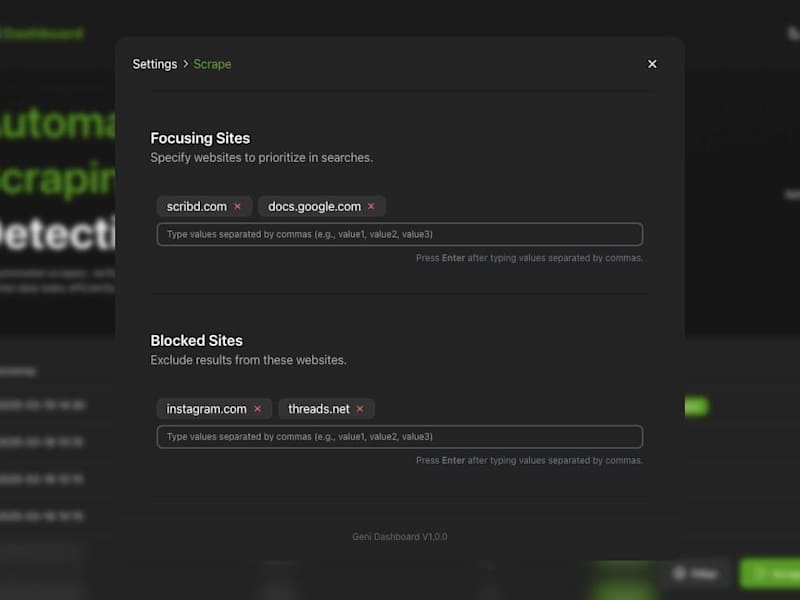Screen dimensions: 800x600
Task: Select the scribd.com tag label
Action: pos(196,207)
